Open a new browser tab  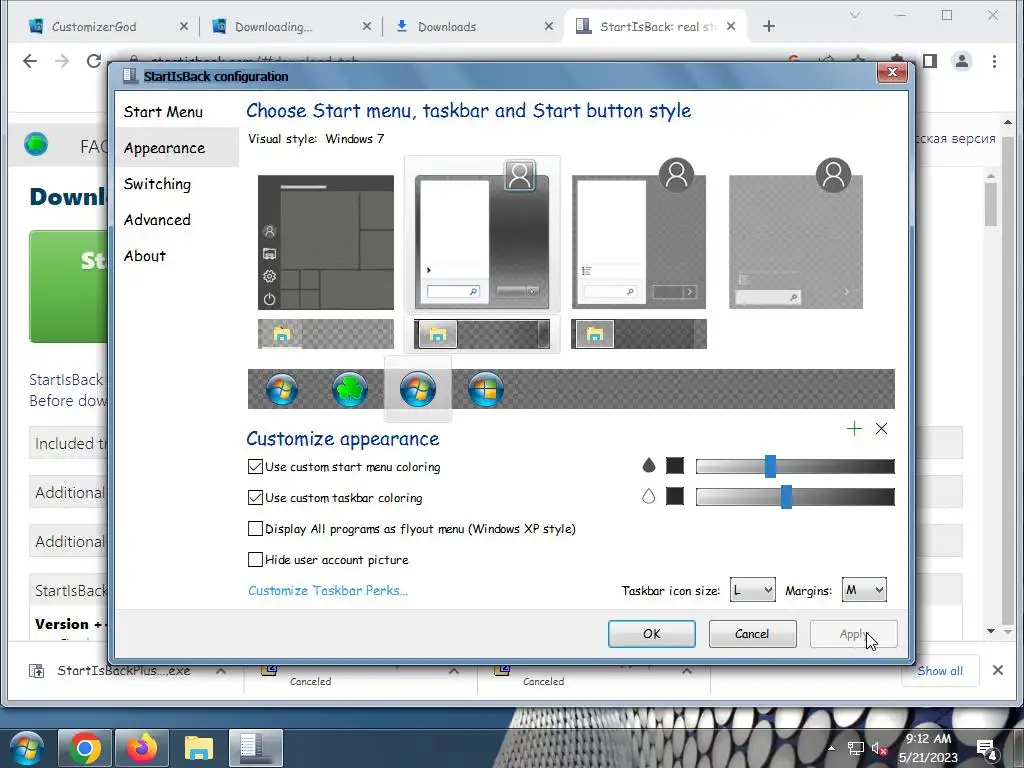pos(769,26)
